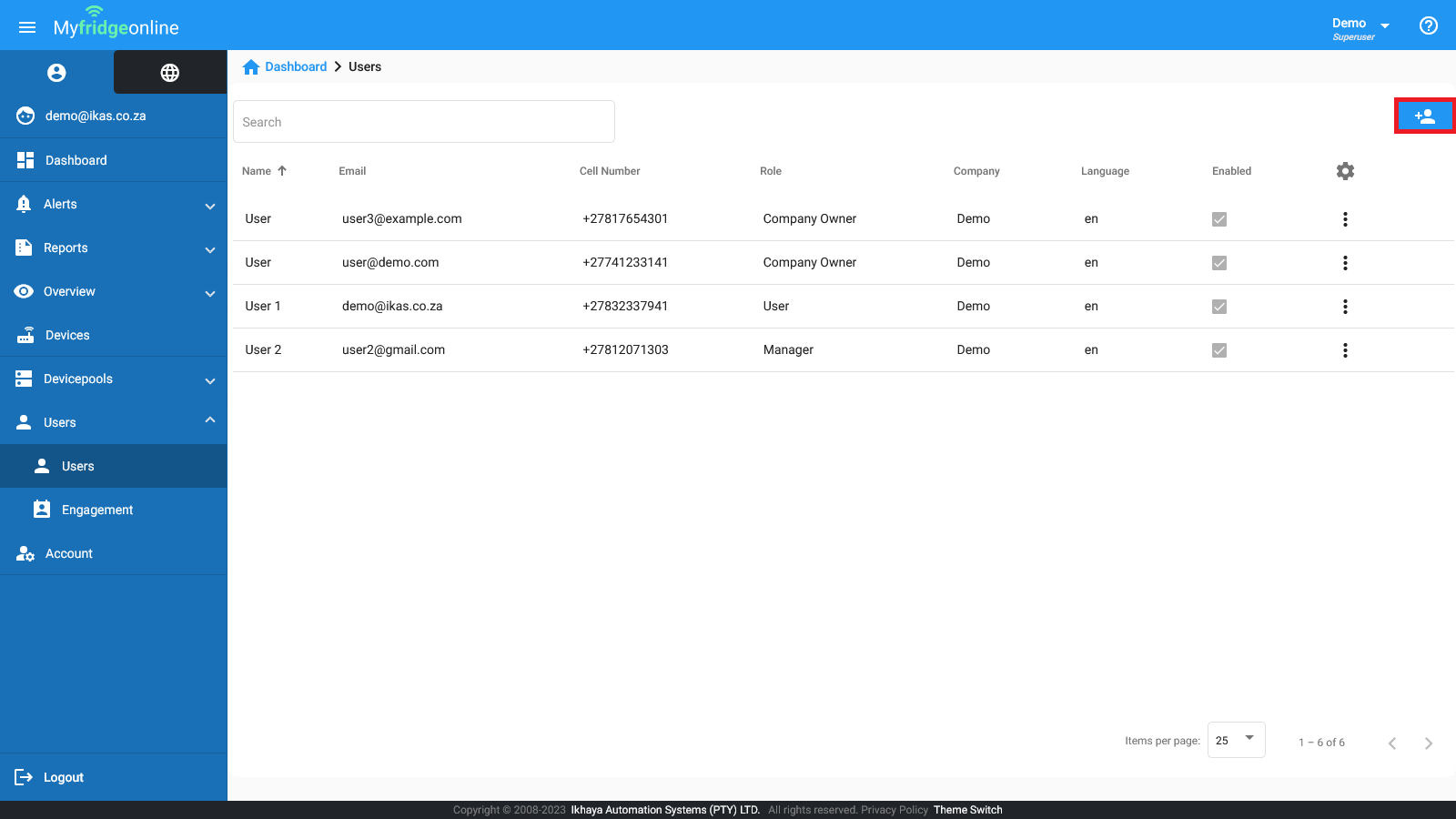This screenshot has height=819, width=1456.
Task: Click the home icon in breadcrumb
Action: coord(251,66)
